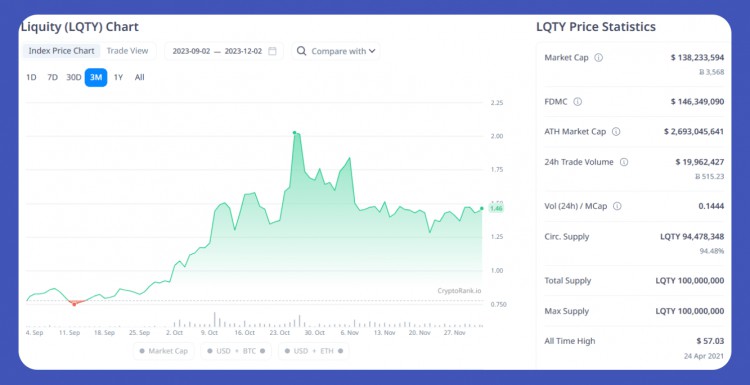Screen dimensions: 750x385
Task: Click the 2.25 price axis label
Action: coord(496,103)
